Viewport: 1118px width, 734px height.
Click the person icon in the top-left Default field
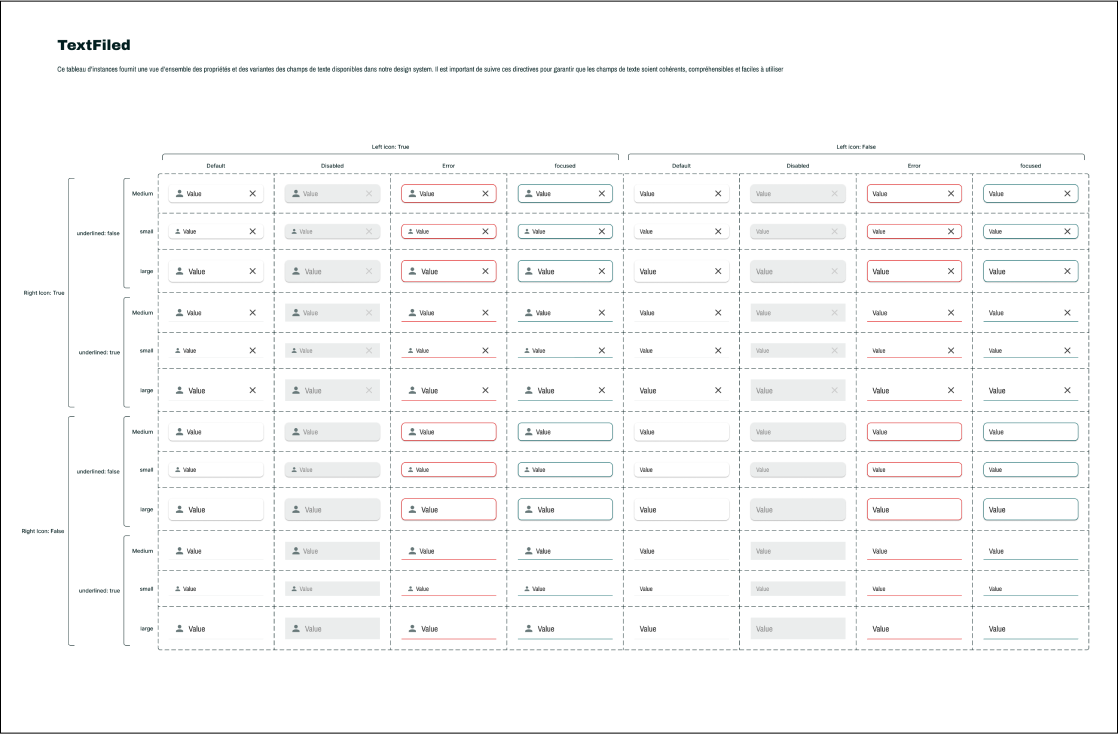click(x=179, y=193)
